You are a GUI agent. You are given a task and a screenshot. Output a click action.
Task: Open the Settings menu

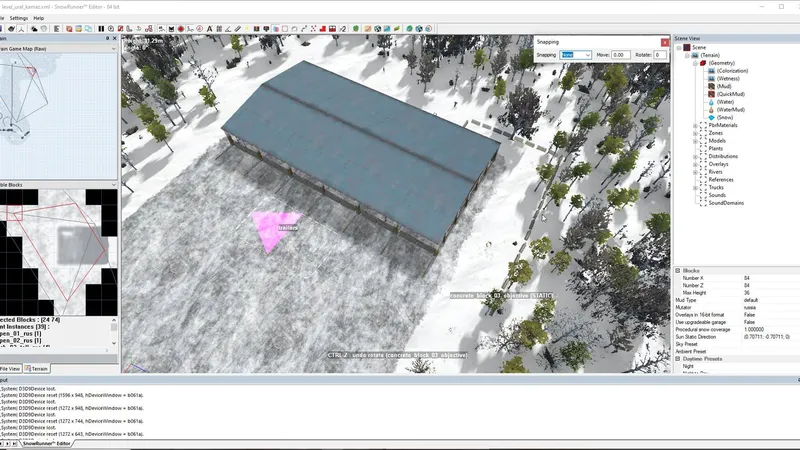(x=19, y=18)
